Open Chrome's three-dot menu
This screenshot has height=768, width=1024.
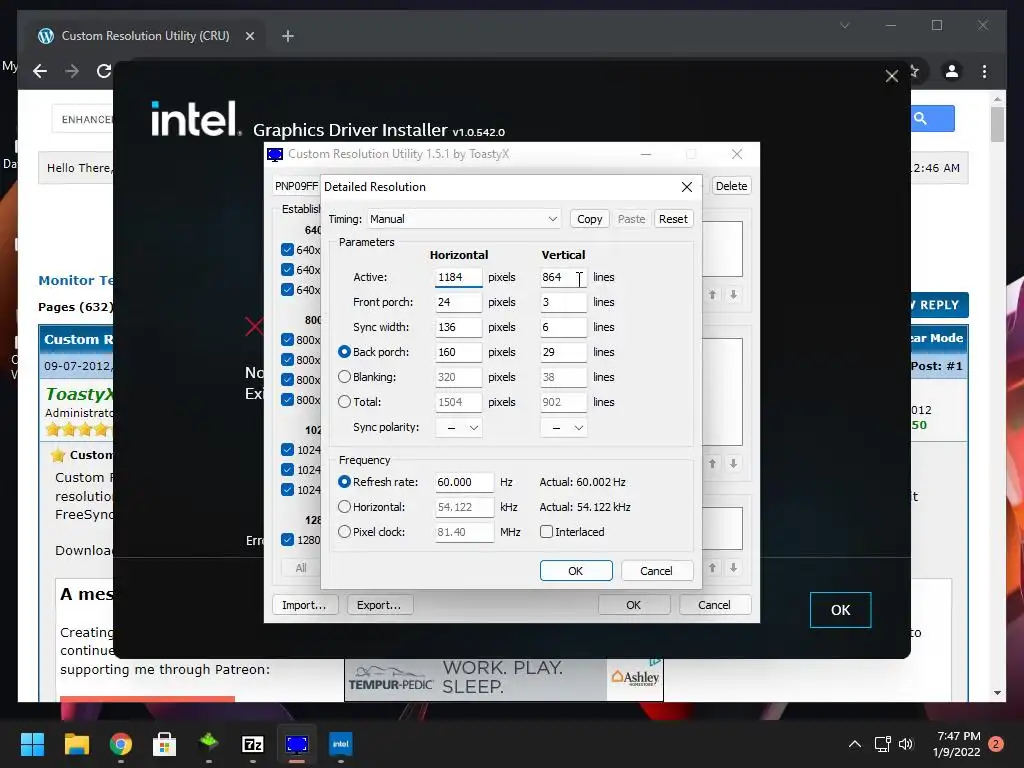tap(984, 71)
